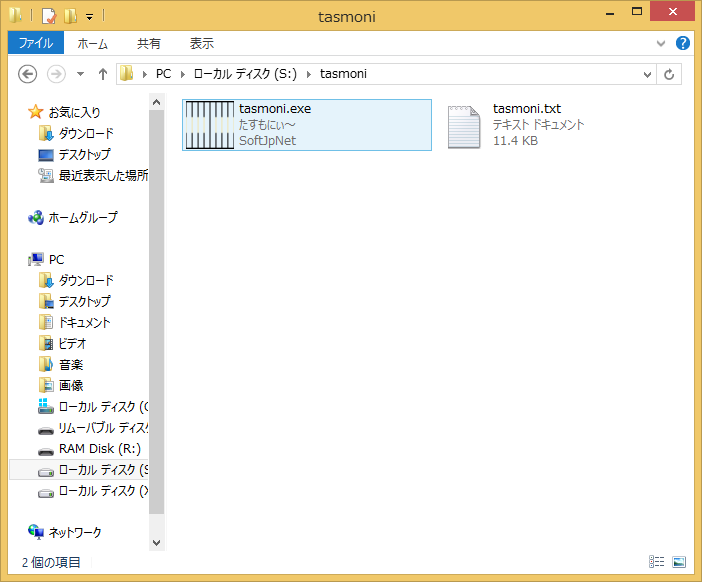Open the ファイル ribbon tab

click(36, 43)
